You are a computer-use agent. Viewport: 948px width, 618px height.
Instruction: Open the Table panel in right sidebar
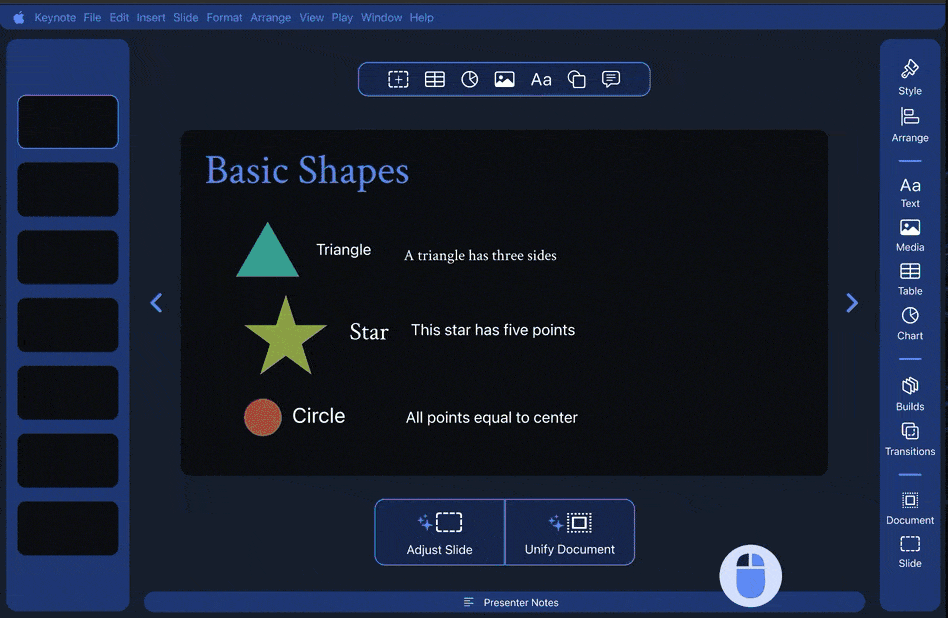point(910,279)
